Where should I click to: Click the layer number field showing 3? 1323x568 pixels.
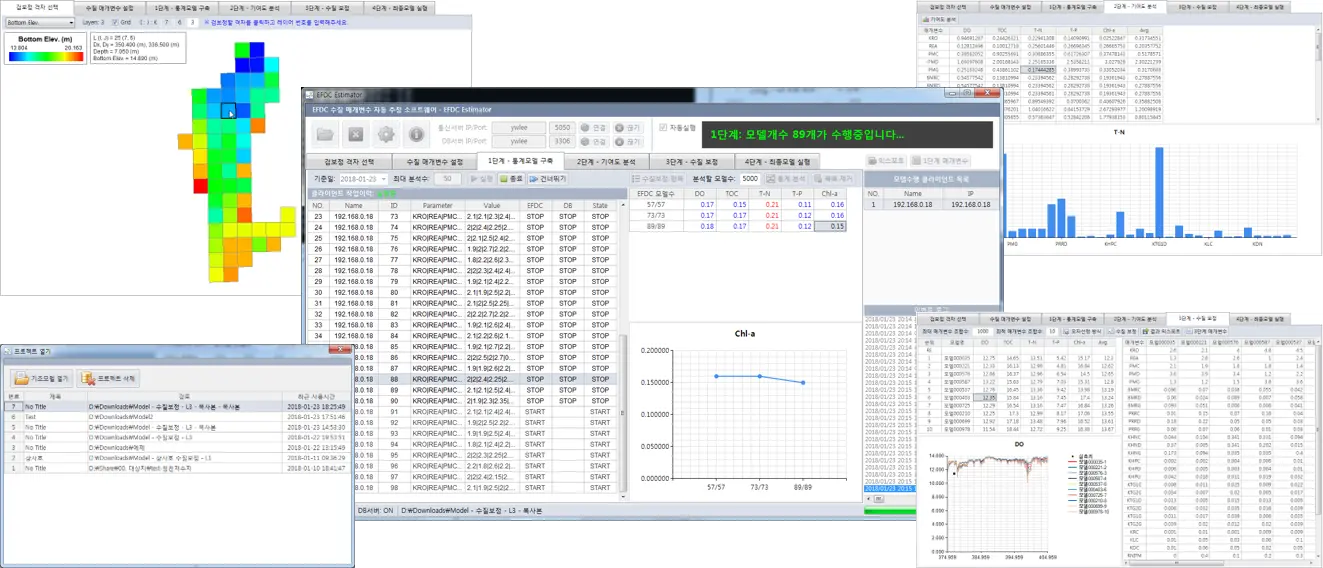tap(193, 22)
